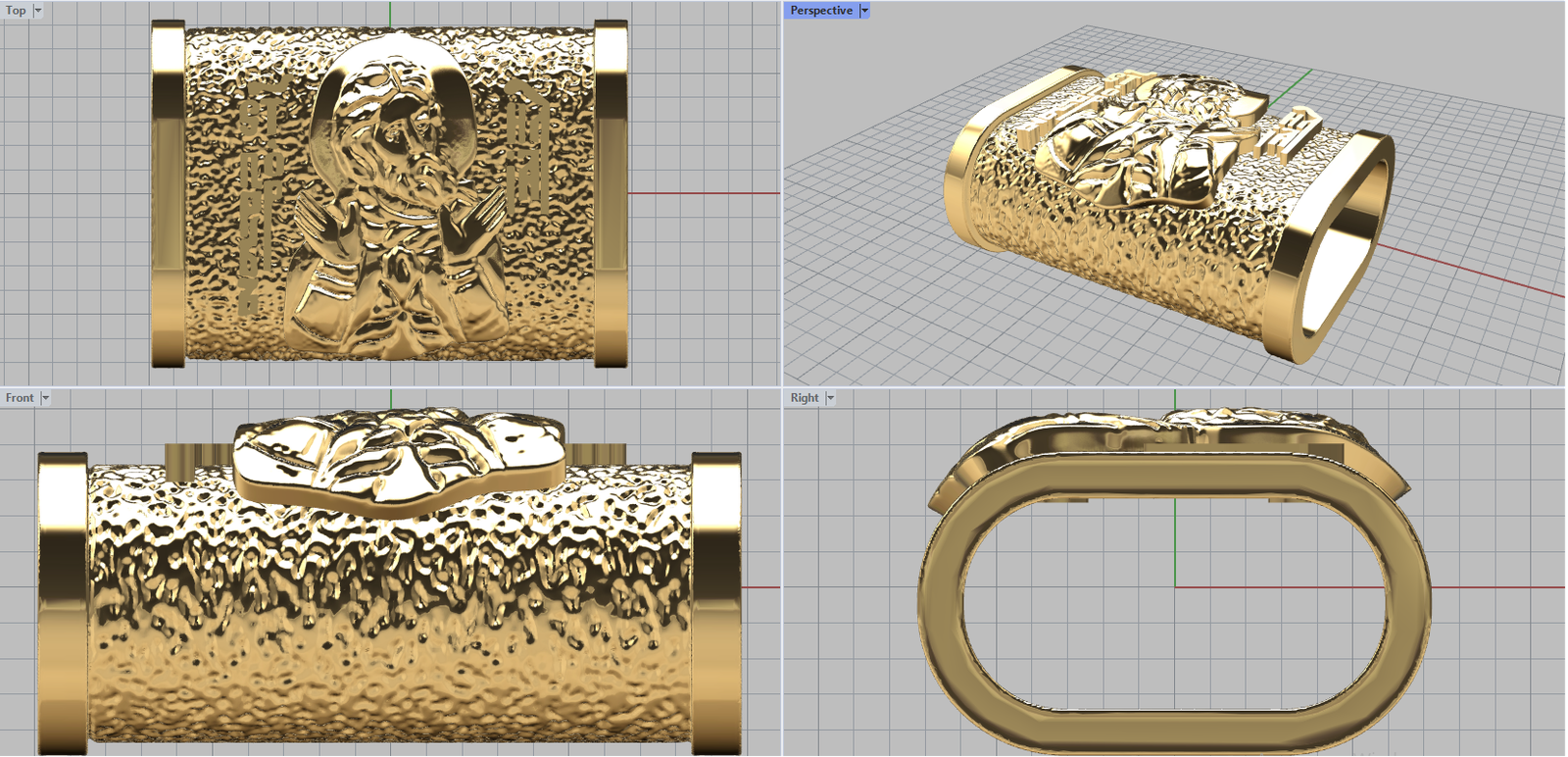Open the Right viewport dropdown arrow

(x=830, y=398)
